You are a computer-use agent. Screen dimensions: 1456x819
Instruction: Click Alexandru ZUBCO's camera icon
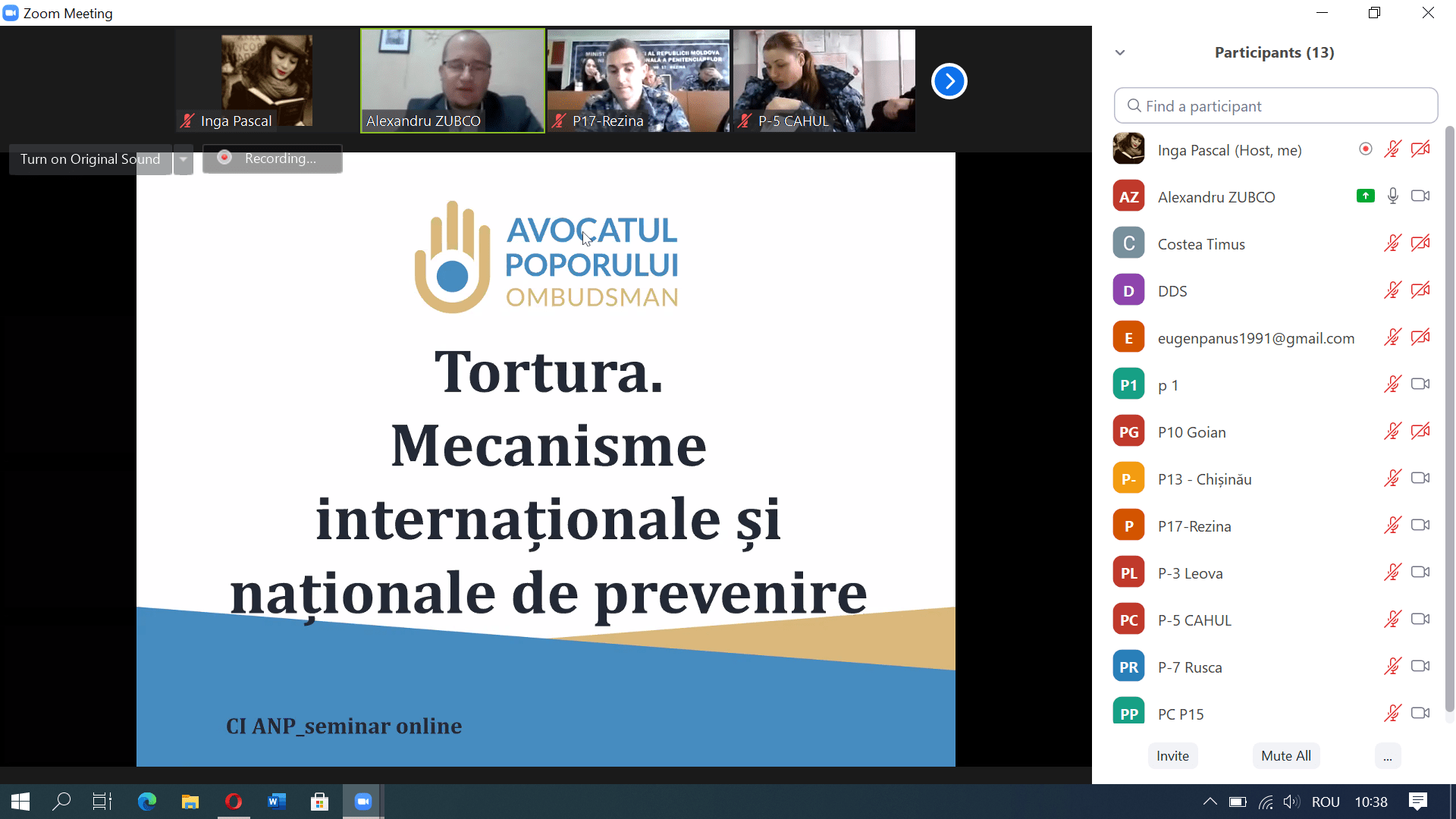(x=1420, y=196)
